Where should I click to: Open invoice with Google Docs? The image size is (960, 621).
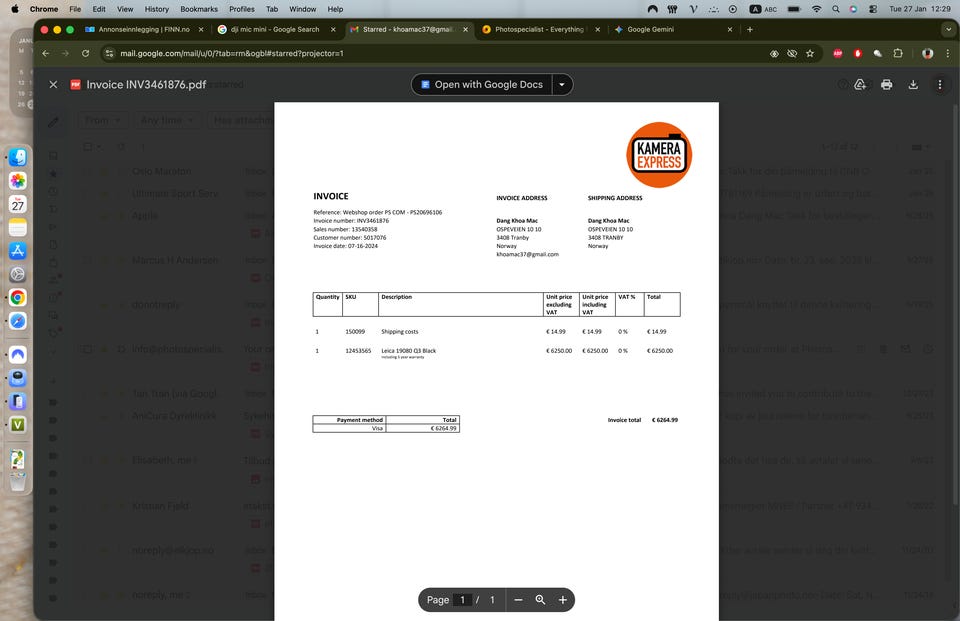point(482,85)
